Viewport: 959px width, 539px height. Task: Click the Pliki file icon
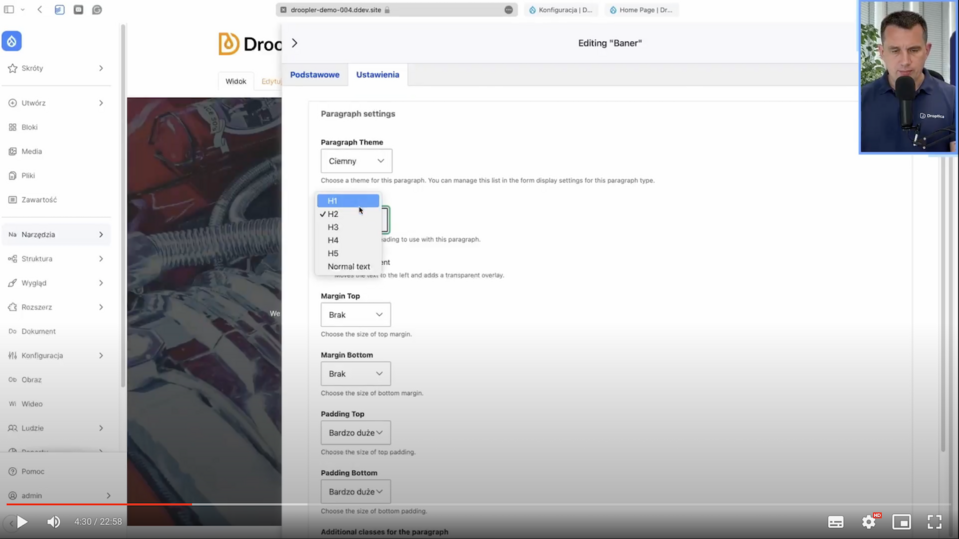[12, 176]
